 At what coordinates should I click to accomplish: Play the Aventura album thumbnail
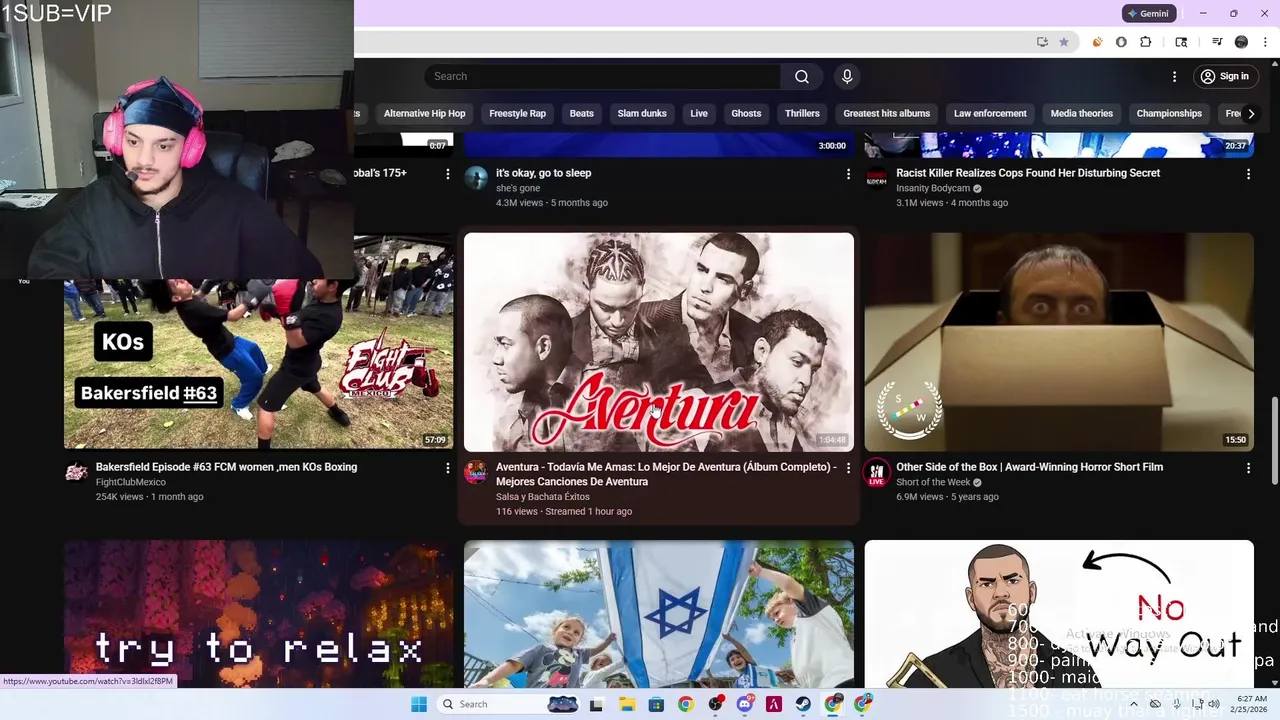pyautogui.click(x=659, y=342)
